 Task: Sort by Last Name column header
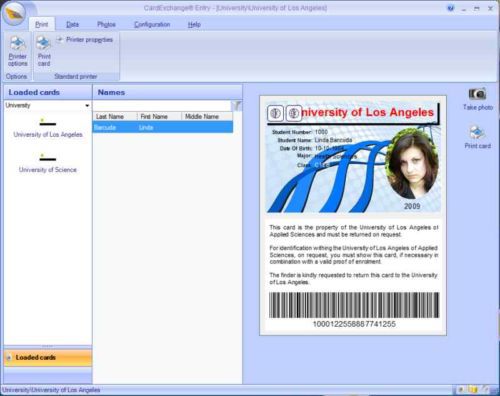[x=115, y=116]
